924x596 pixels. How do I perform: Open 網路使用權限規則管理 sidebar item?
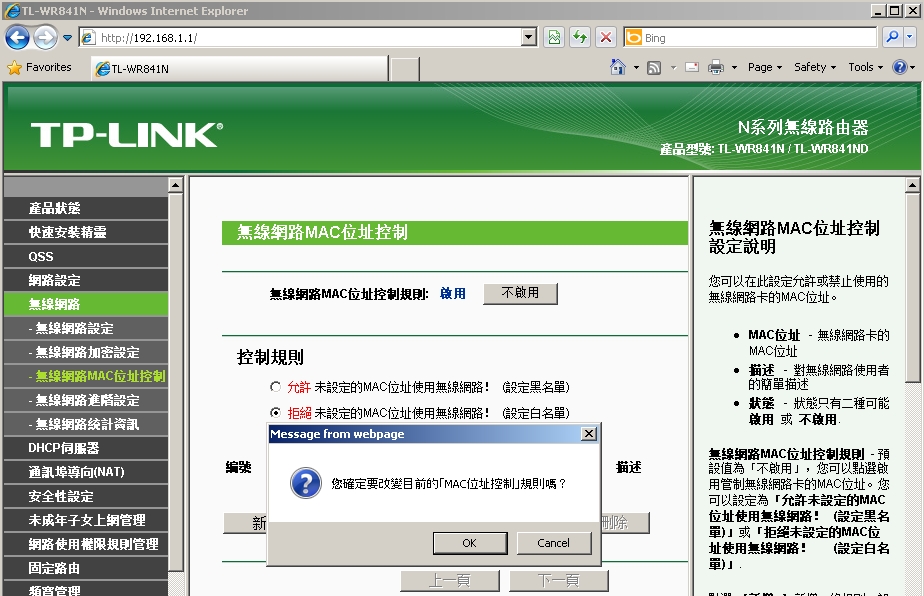[85, 544]
